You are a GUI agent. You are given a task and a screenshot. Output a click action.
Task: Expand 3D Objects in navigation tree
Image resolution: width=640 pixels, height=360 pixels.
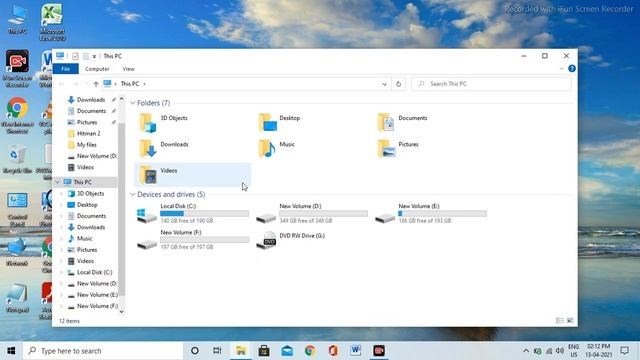pos(62,193)
